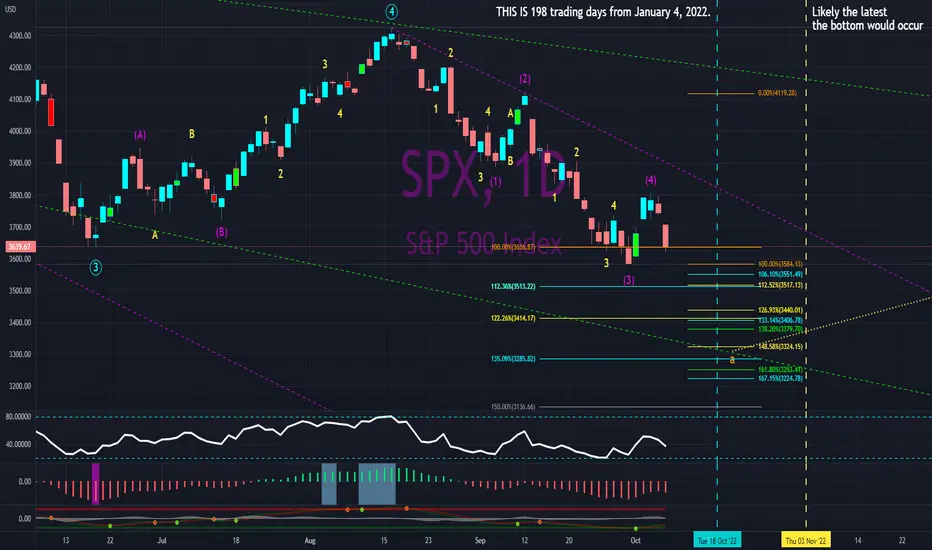Select the Fibonacci label 100.00%(3636.87)
The height and width of the screenshot is (550, 932).
click(x=513, y=247)
